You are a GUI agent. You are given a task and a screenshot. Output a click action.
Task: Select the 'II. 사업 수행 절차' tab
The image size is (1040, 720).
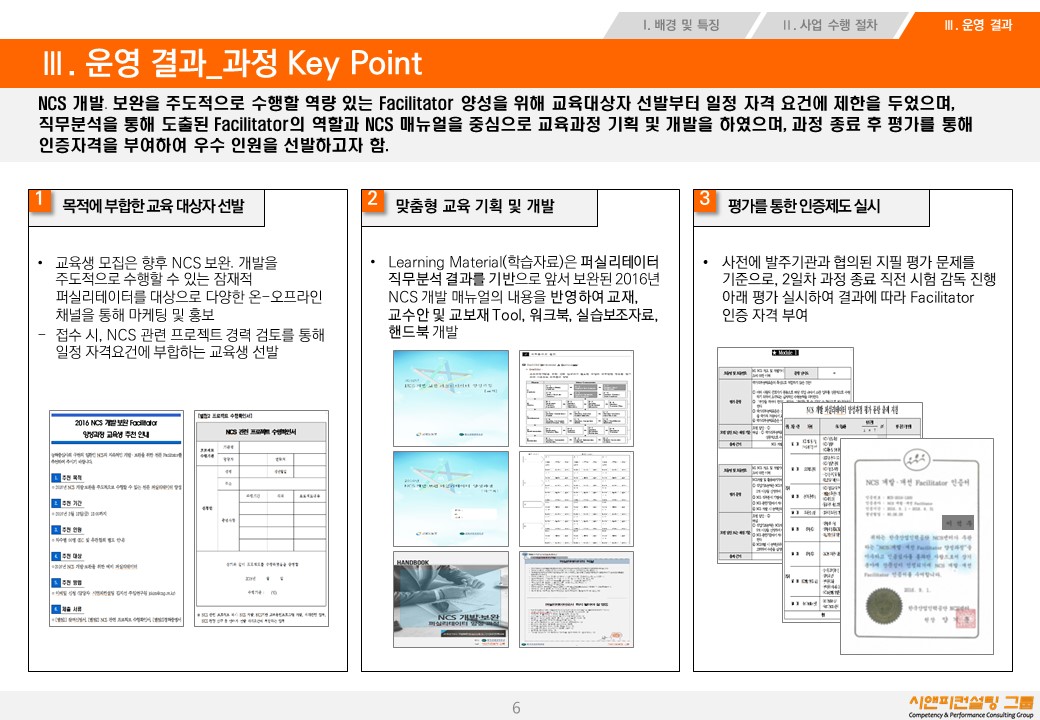point(829,25)
